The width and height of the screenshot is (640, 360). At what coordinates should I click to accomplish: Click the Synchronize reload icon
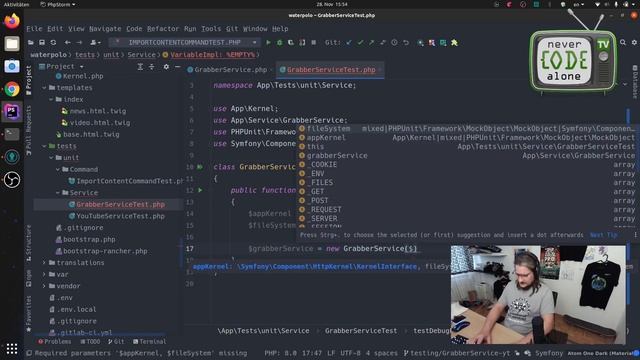pyautogui.click(x=53, y=42)
